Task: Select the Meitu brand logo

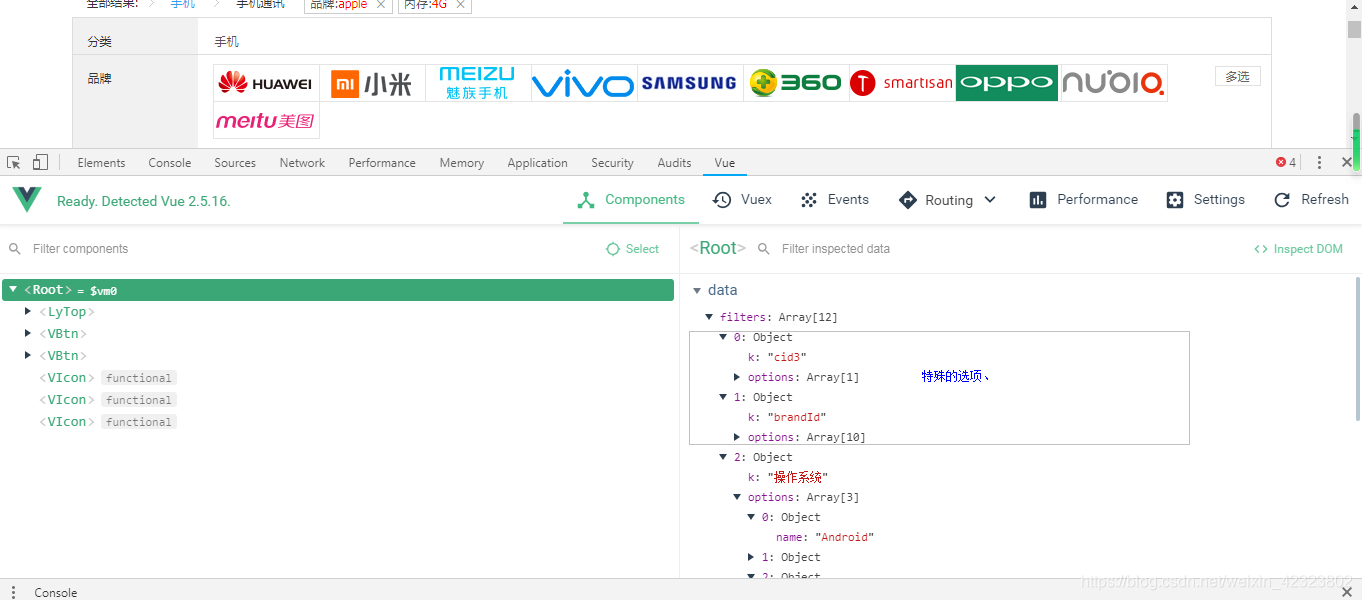Action: (x=266, y=121)
